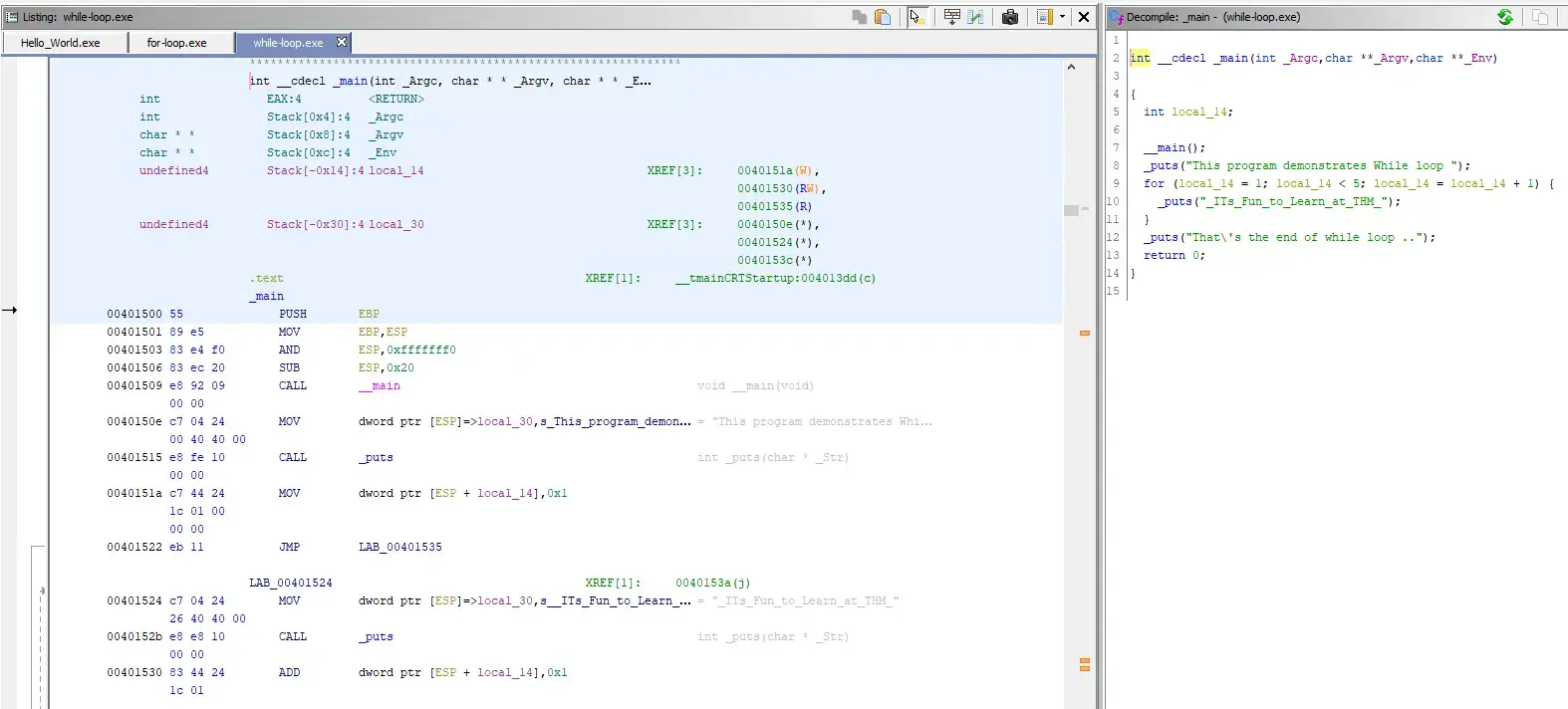
Task: Click the orange overview marker near 00401501
Action: (x=1085, y=333)
